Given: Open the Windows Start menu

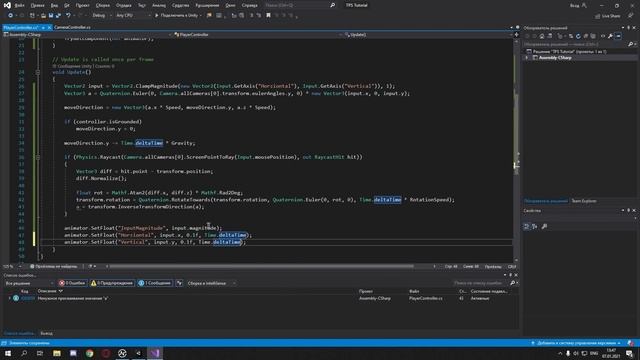Looking at the screenshot, I should pyautogui.click(x=8, y=353).
